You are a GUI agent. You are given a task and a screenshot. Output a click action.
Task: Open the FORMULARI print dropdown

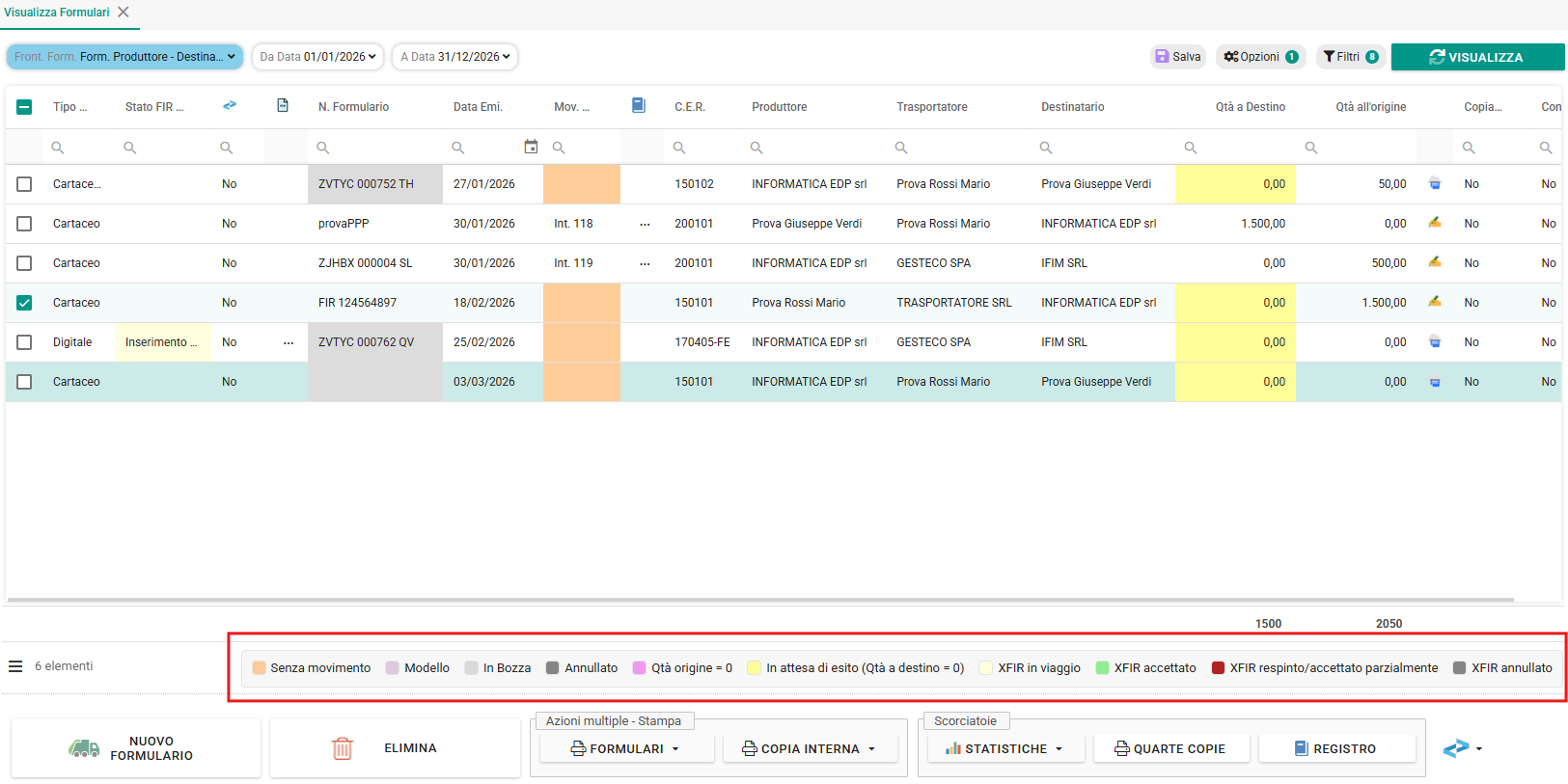pyautogui.click(x=626, y=748)
